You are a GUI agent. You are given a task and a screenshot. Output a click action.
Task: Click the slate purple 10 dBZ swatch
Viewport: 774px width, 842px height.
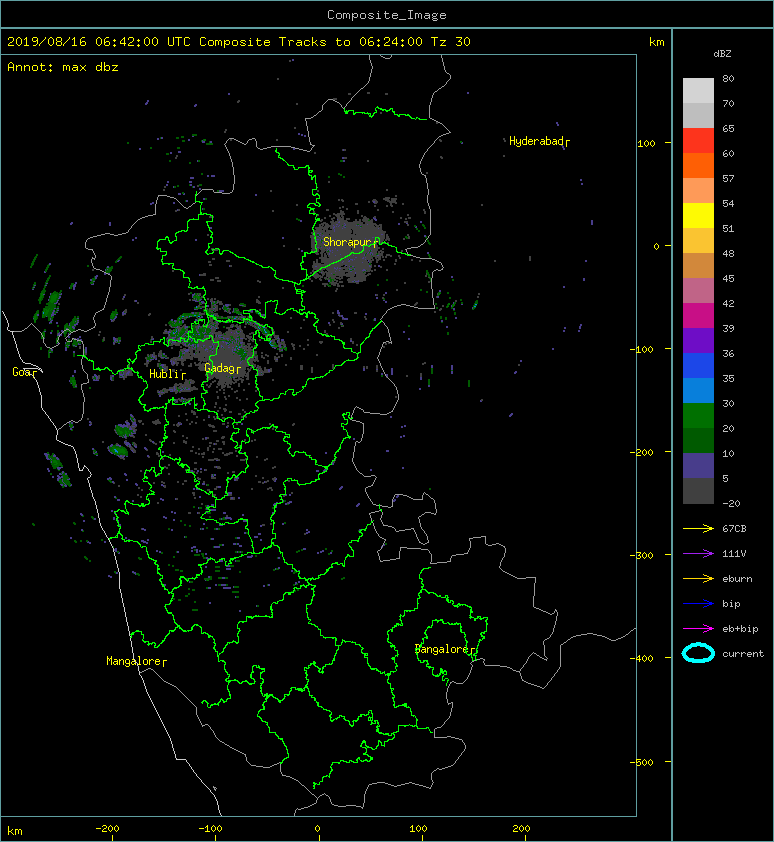pos(698,465)
